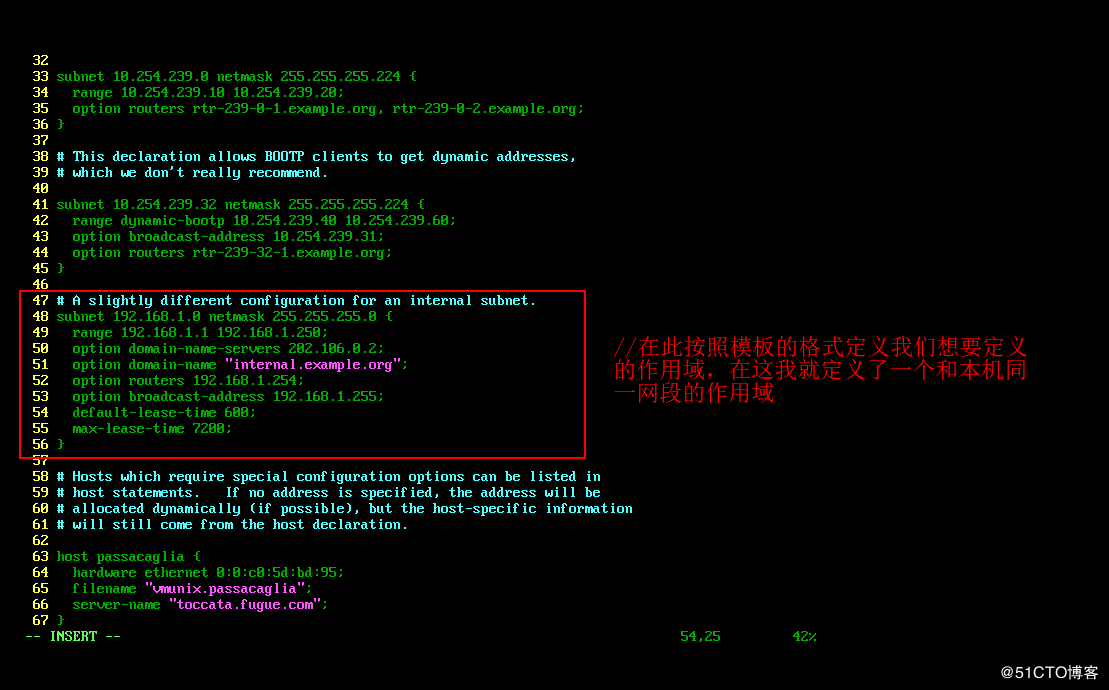Viewport: 1109px width, 690px height.
Task: Click hardware ethernet 0:0:c0:5d:bd:95 line
Action: pyautogui.click(x=208, y=573)
